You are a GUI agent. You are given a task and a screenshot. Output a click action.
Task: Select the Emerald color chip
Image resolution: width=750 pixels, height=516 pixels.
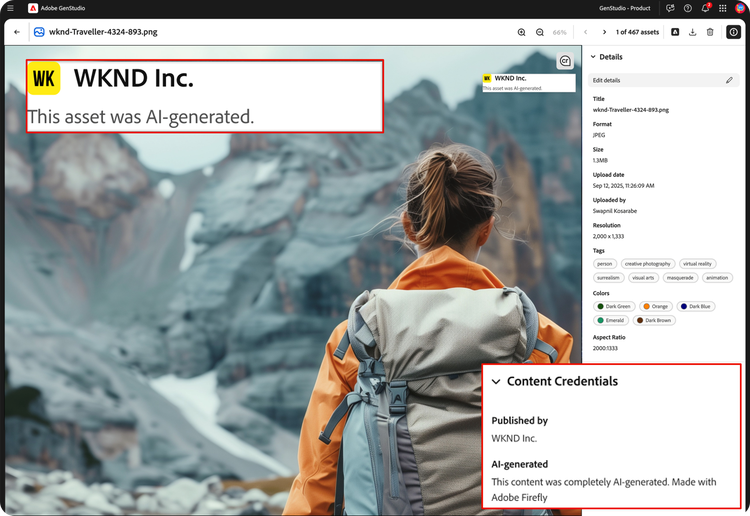coord(611,320)
